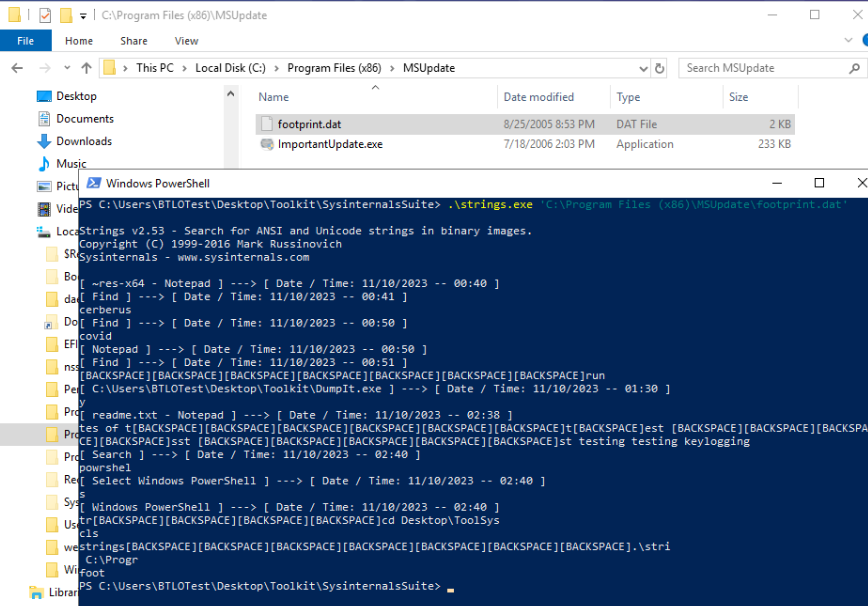
Task: Open the File menu tab
Action: point(25,41)
